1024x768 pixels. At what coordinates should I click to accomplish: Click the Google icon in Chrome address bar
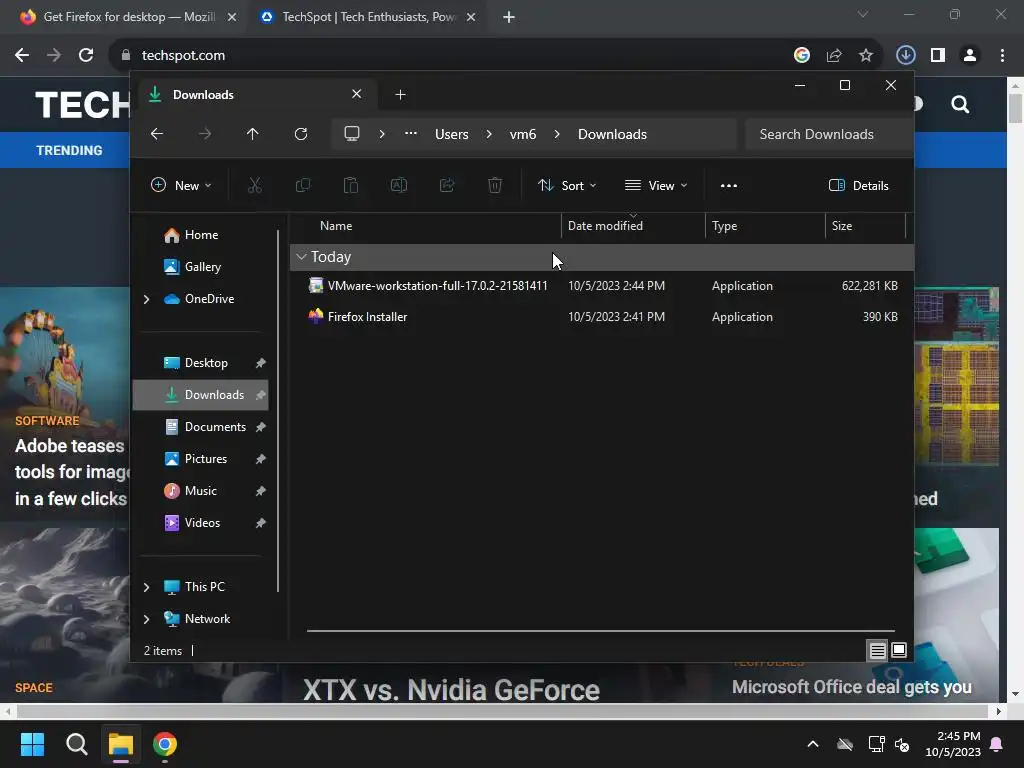802,56
